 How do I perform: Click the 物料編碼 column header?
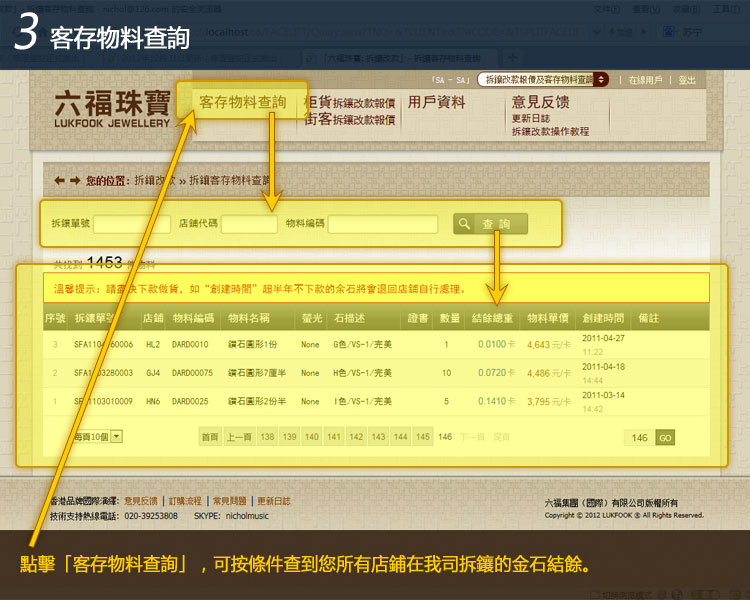pos(193,318)
